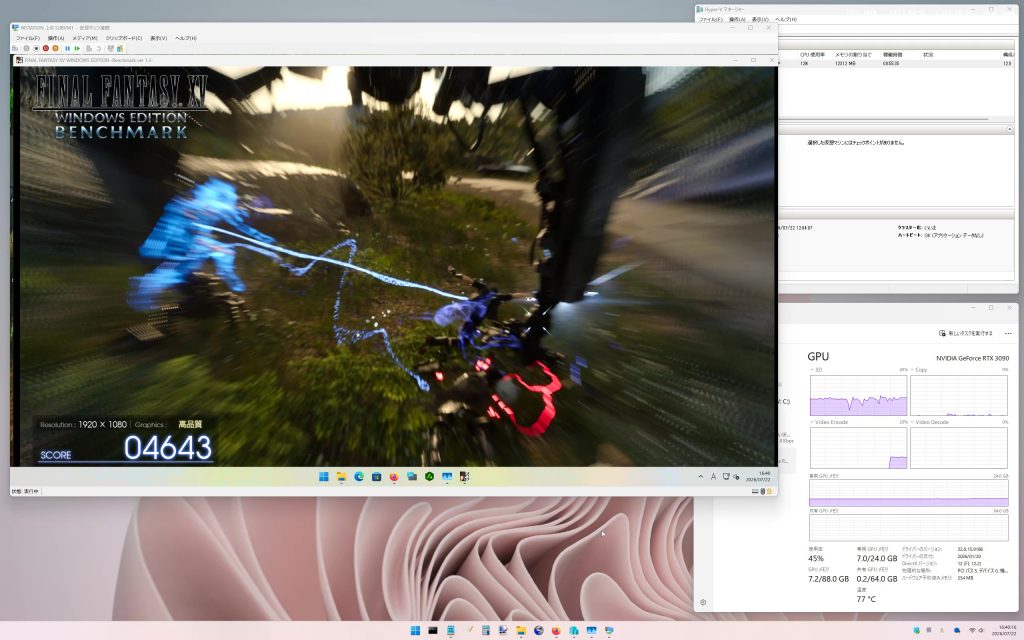Click the dedicated GPU memory usage graph
Image resolution: width=1024 pixels, height=640 pixels.
[908, 493]
